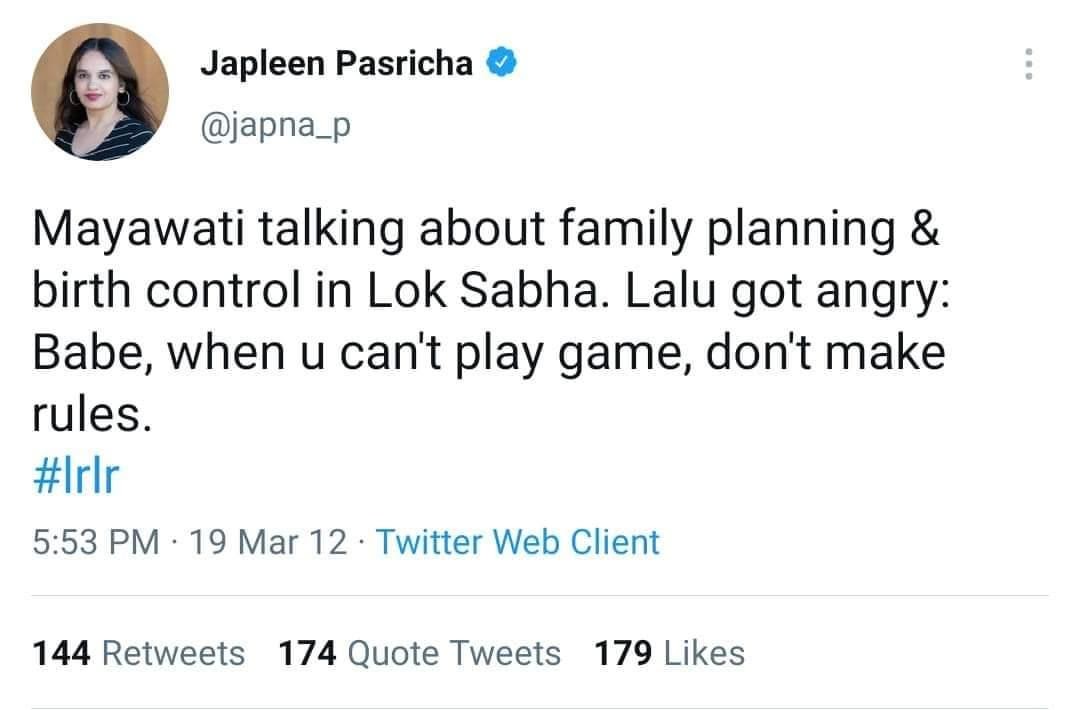The height and width of the screenshot is (710, 1080).
Task: Click the phrase Lok Sabha in the tweet
Action: [536, 292]
